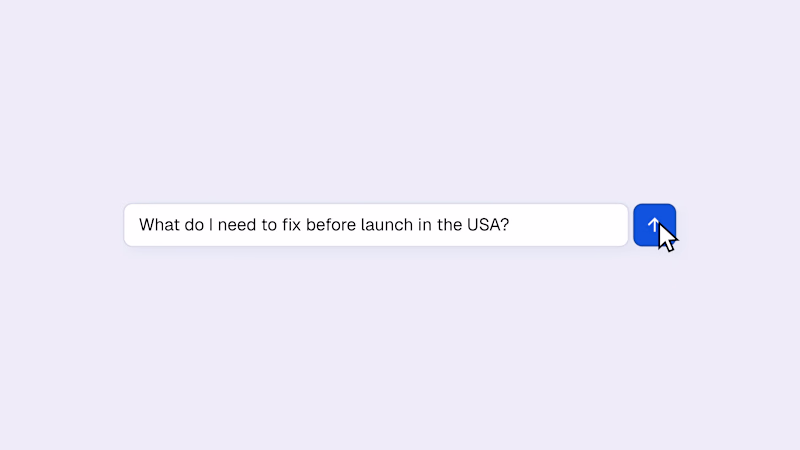
Task: Click the blue send arrow button
Action: (x=654, y=225)
